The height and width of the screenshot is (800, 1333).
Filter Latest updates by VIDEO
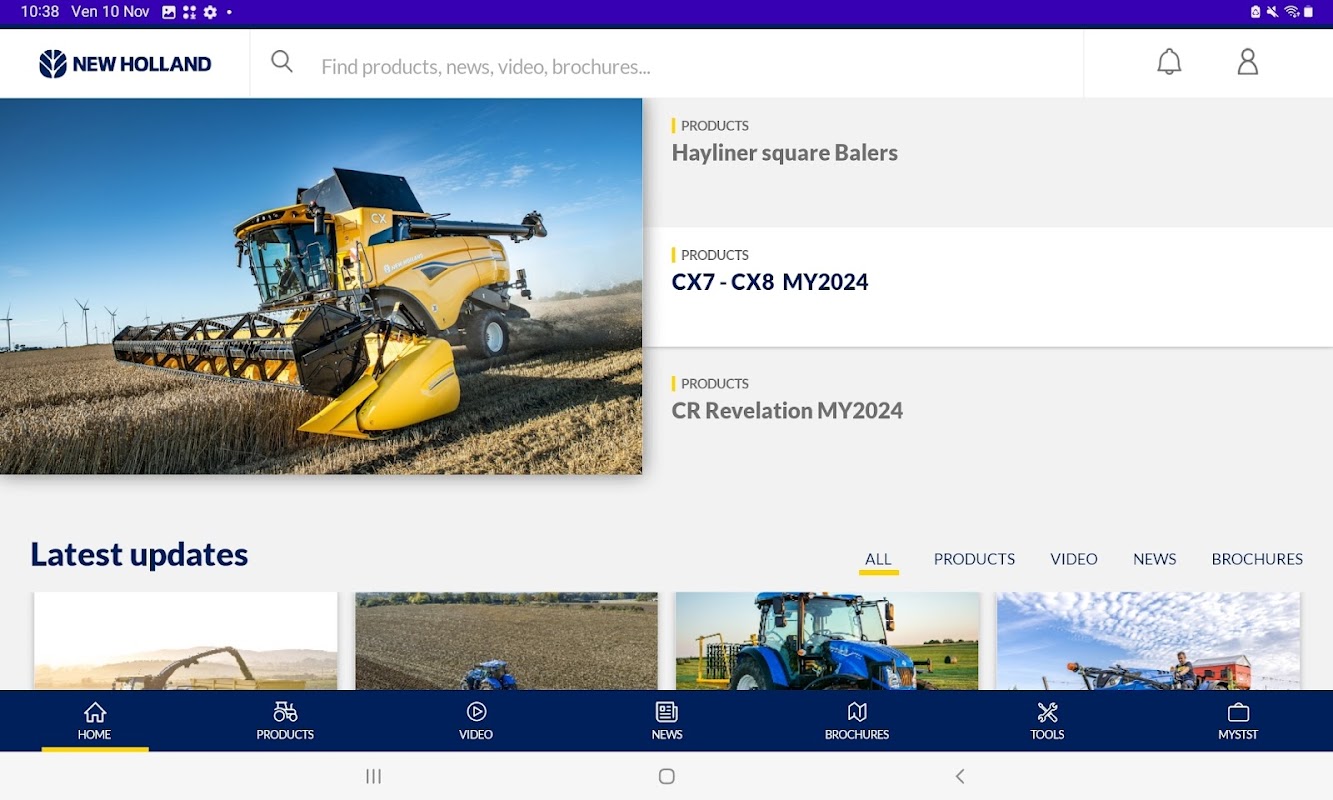(1074, 559)
